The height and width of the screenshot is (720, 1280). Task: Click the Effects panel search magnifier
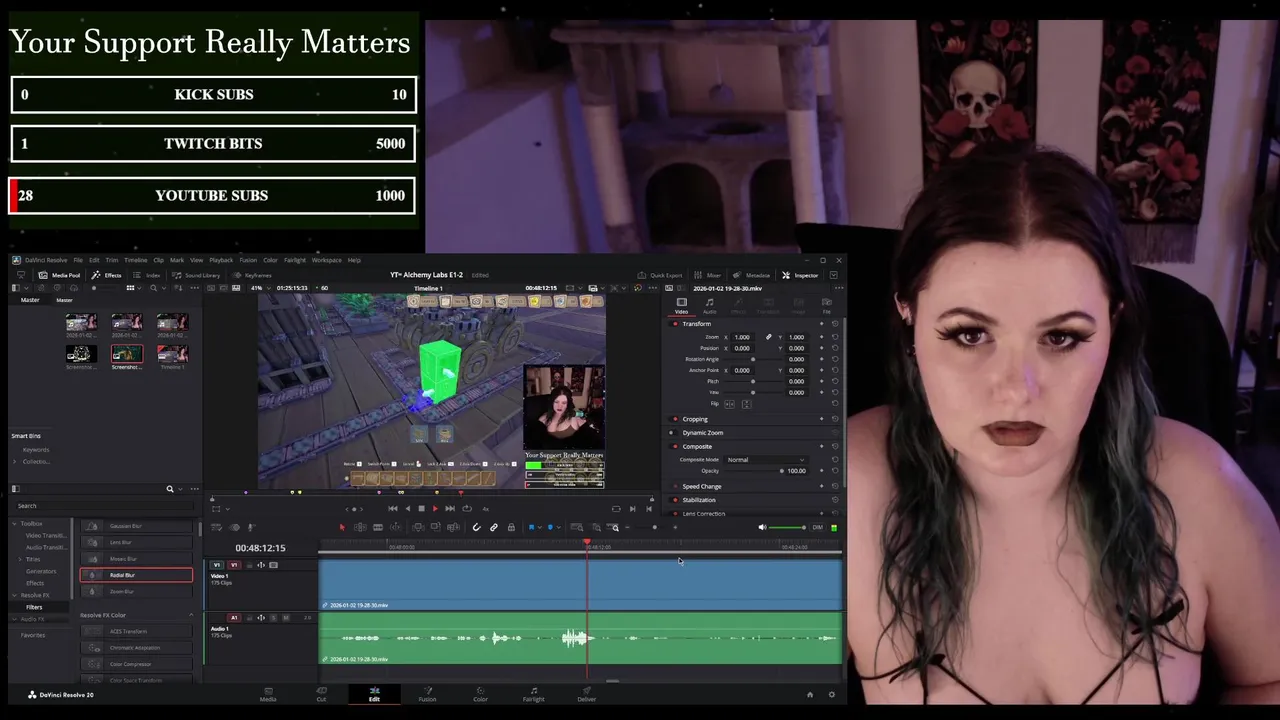pos(170,489)
